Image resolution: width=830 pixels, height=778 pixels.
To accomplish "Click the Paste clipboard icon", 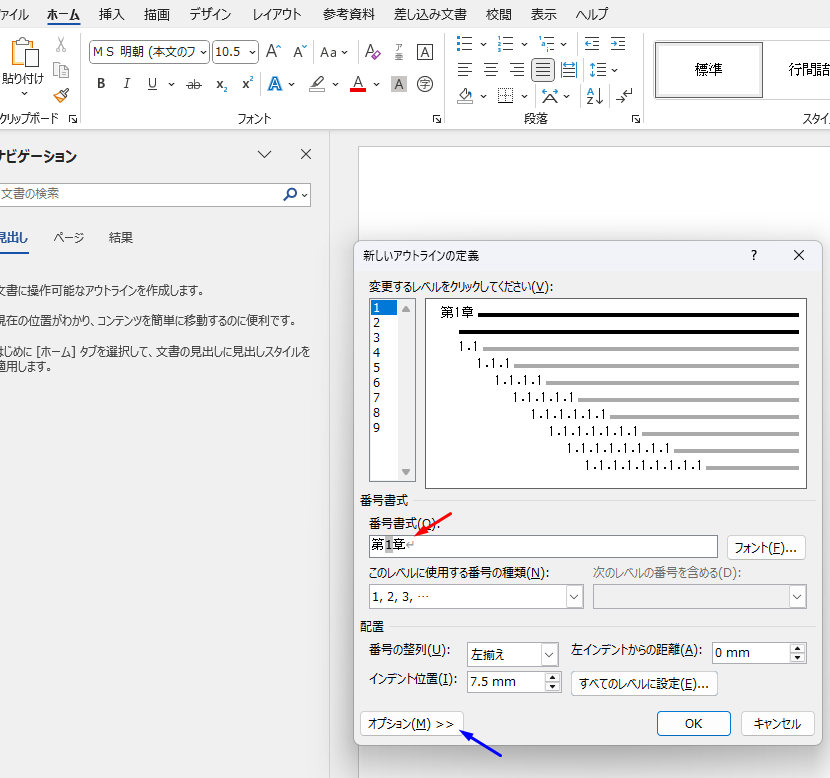I will click(24, 52).
